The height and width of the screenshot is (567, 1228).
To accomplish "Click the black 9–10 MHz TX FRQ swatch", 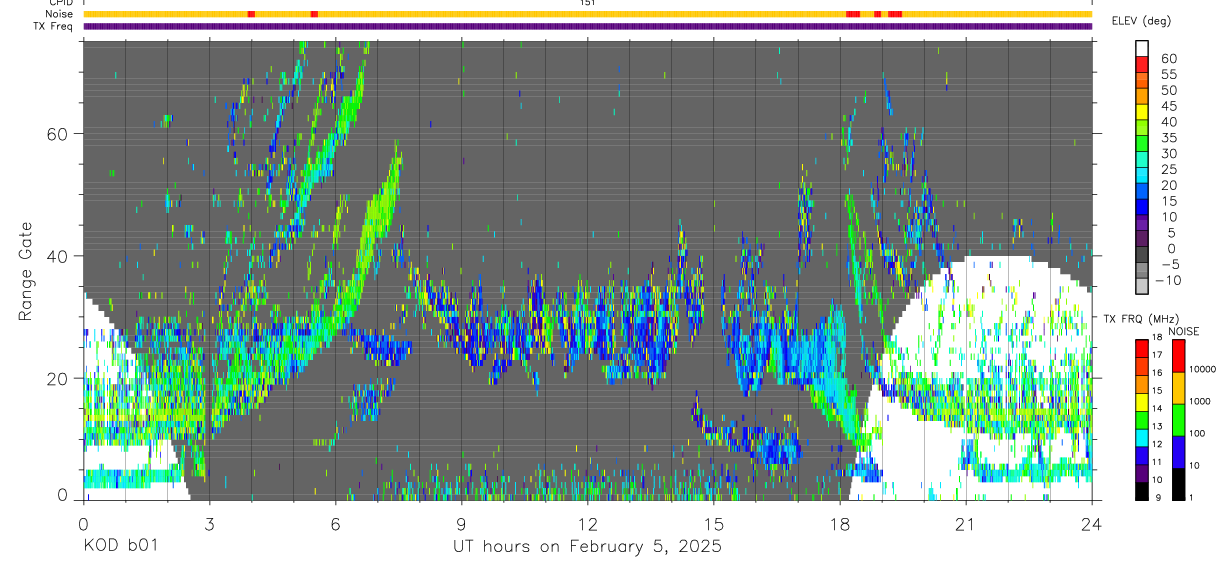I will 1142,490.
